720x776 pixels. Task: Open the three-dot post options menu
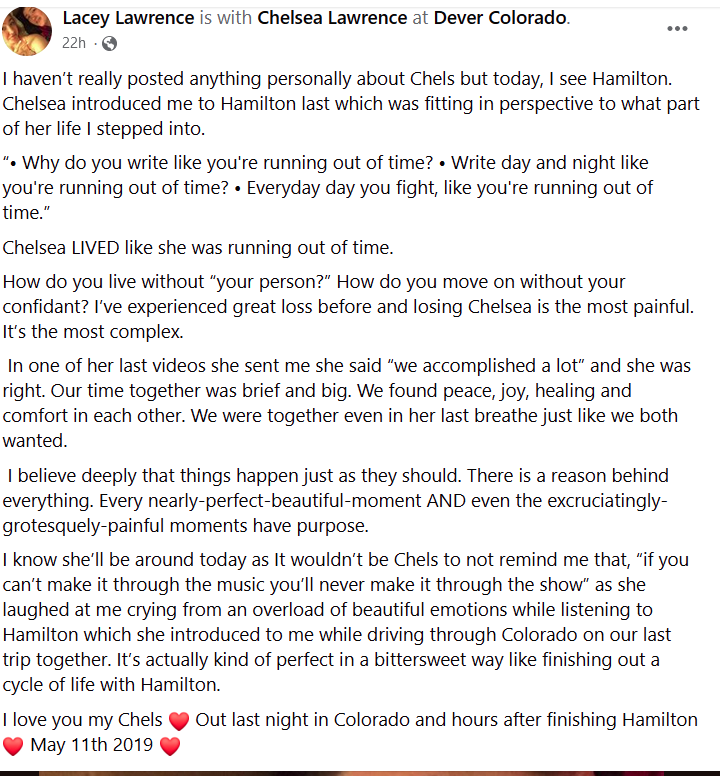677,28
